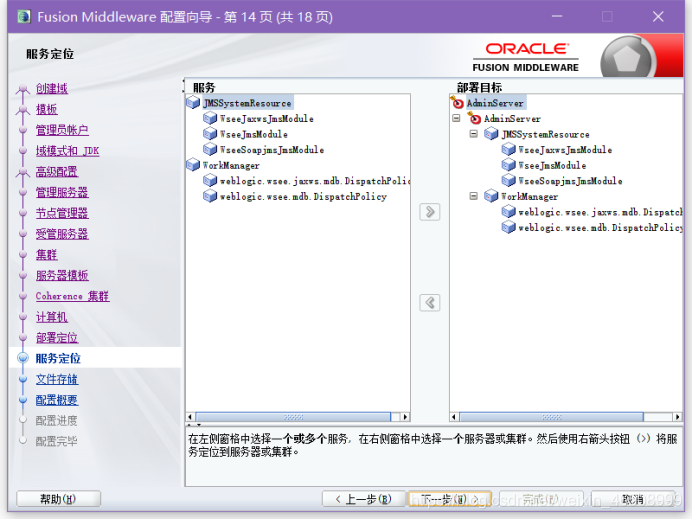This screenshot has height=519, width=692.
Task: Click services pane horizontal scrollbar thumb
Action: coord(293,417)
